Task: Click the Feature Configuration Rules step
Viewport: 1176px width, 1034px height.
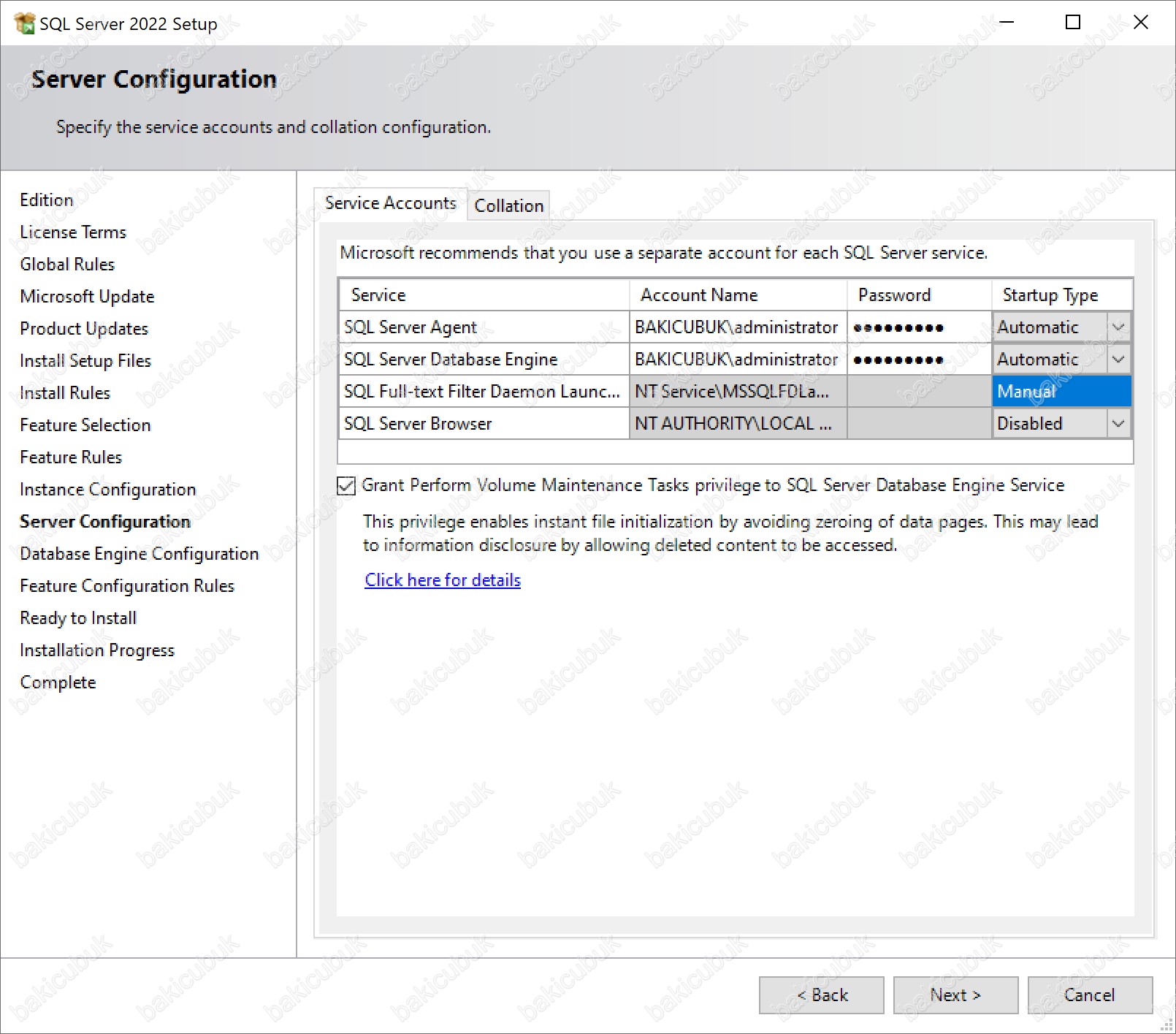Action: (127, 586)
